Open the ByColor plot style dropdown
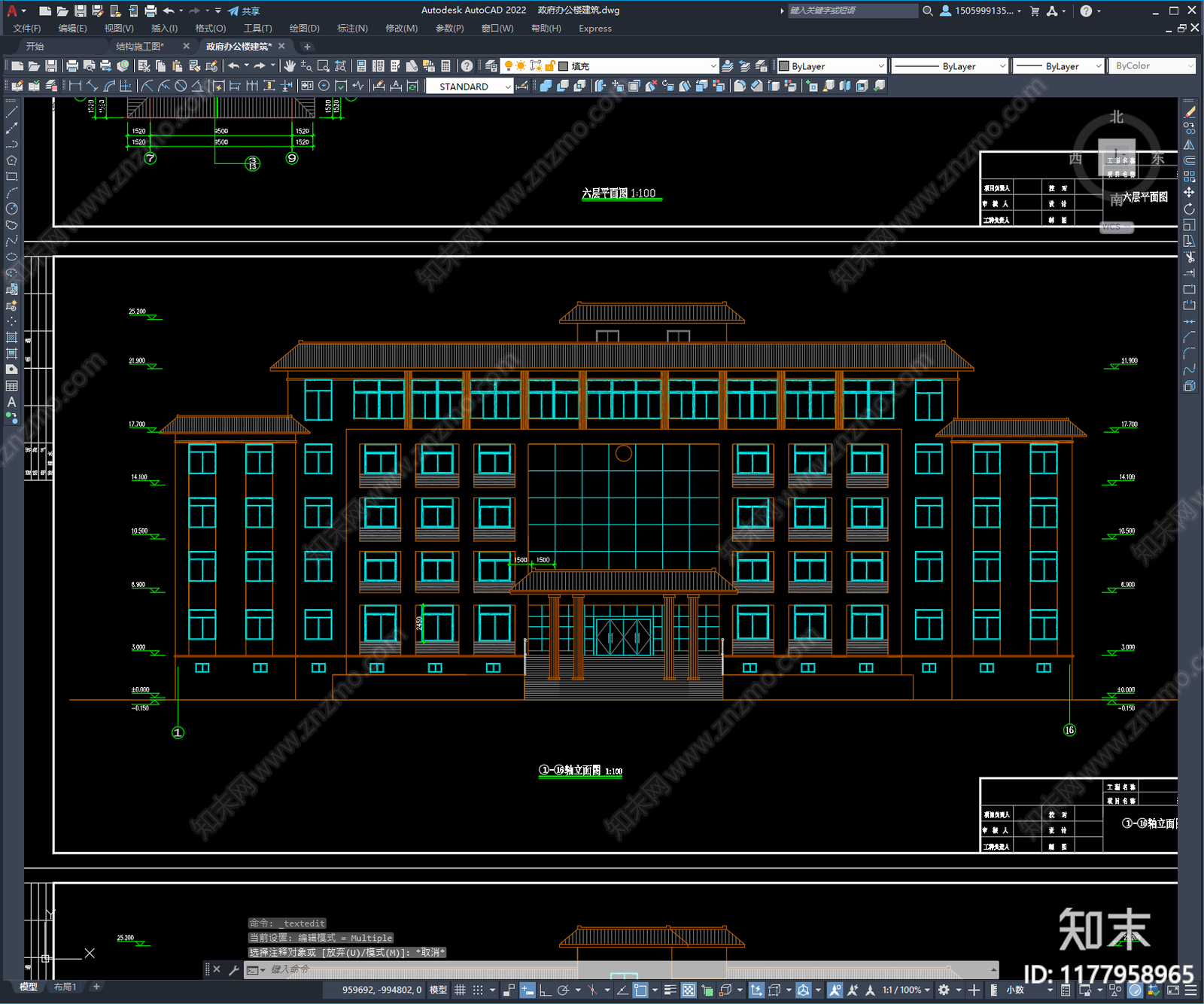The image size is (1204, 1004). click(1151, 66)
